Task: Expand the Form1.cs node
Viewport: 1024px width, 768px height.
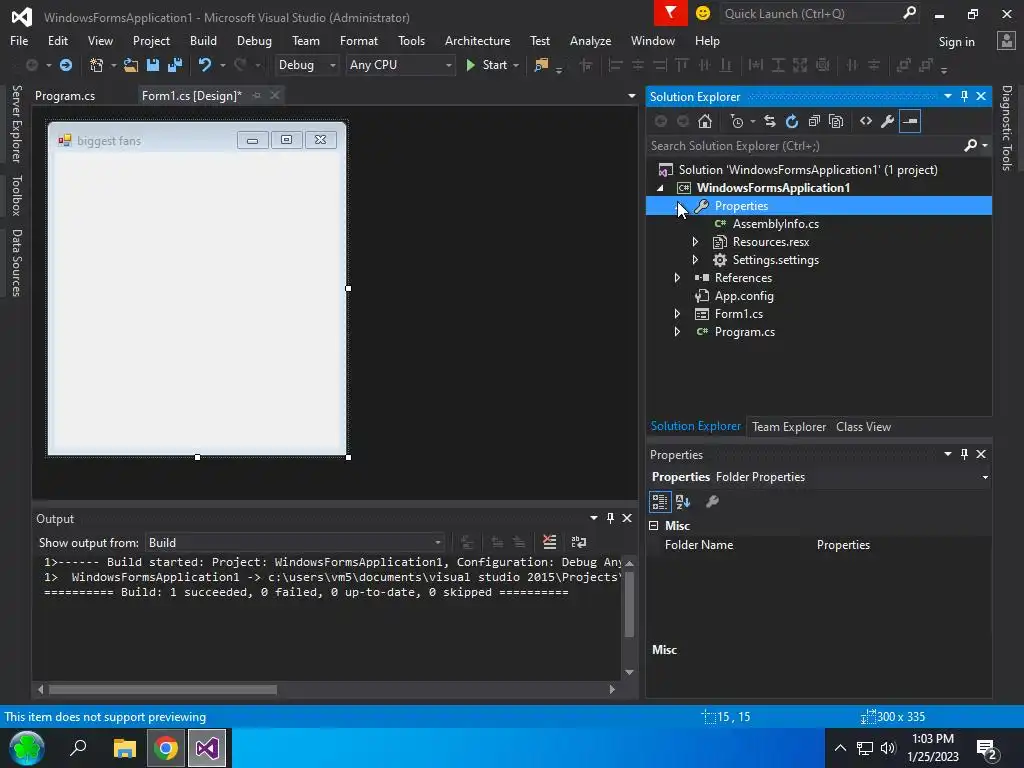Action: (677, 314)
